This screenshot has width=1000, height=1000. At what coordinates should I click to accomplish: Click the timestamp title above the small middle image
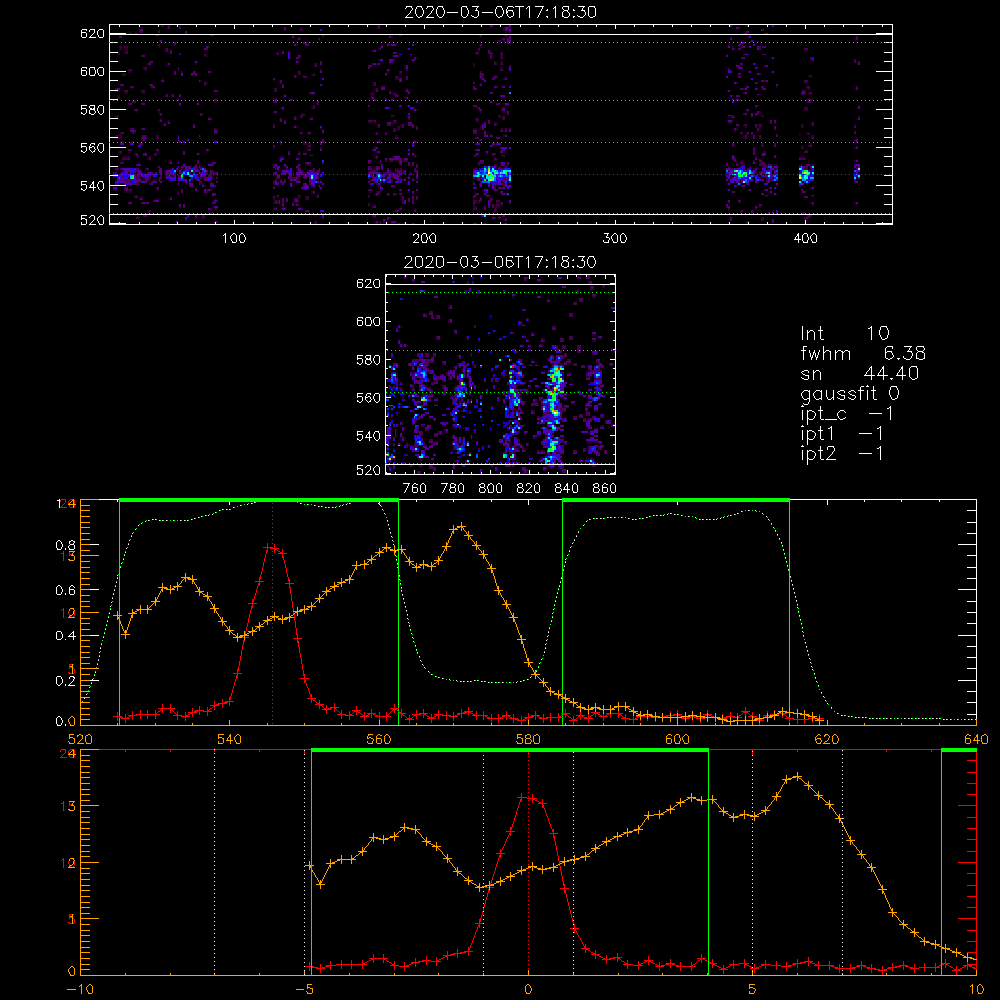[501, 262]
